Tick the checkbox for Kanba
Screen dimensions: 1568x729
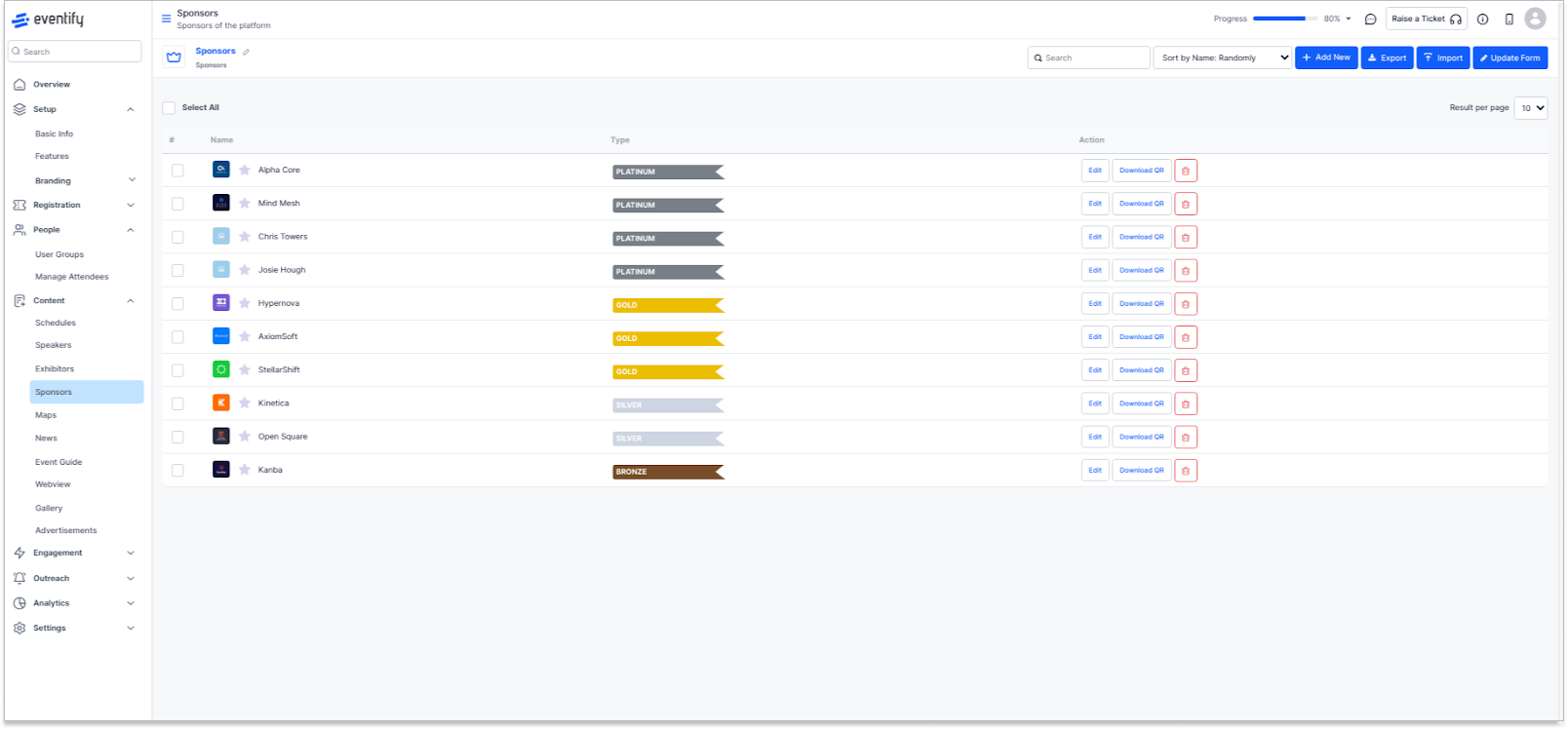pos(177,471)
